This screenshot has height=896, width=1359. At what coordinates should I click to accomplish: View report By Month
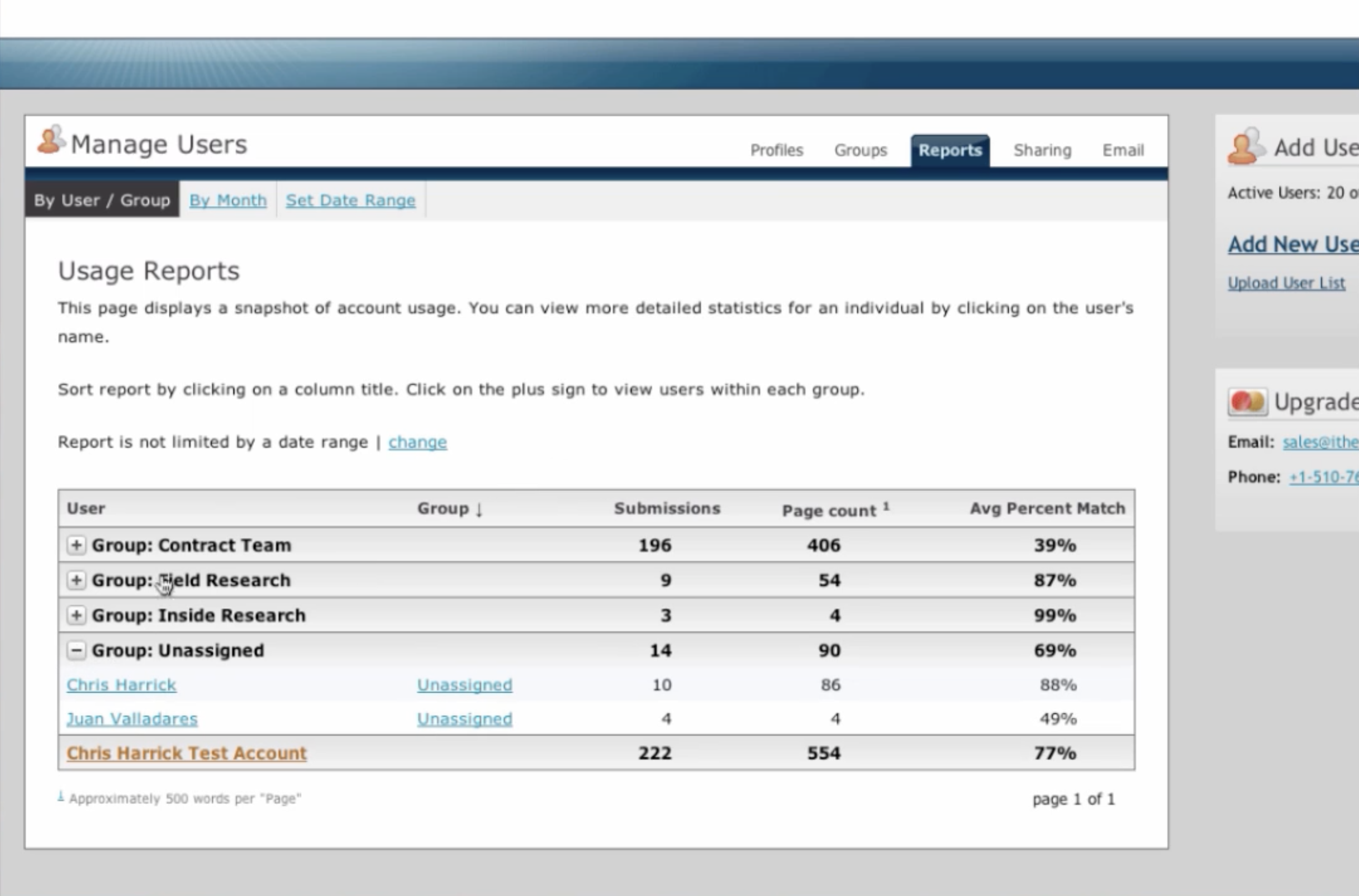click(227, 201)
